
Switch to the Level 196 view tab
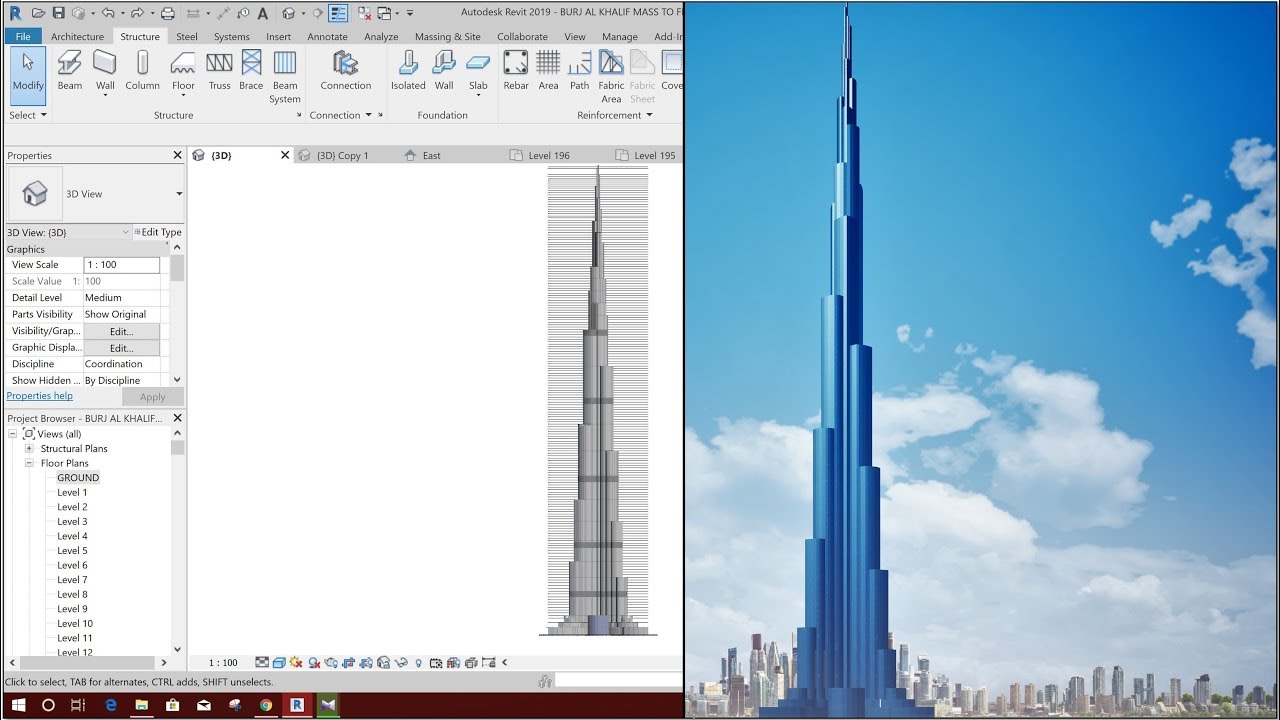(548, 155)
